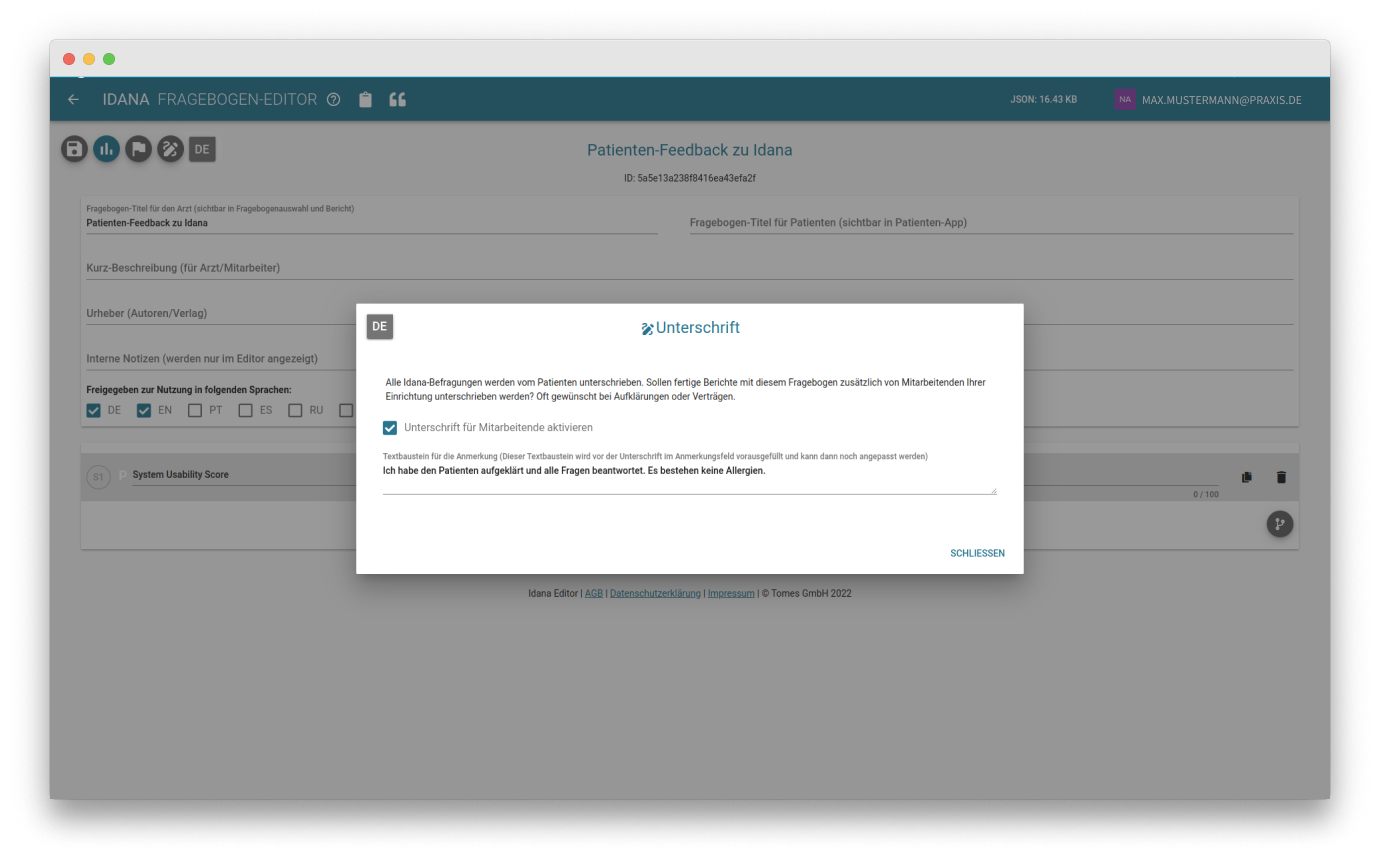Image resolution: width=1380 pixels, height=859 pixels.
Task: Enable the ES language checkbox
Action: 245,410
